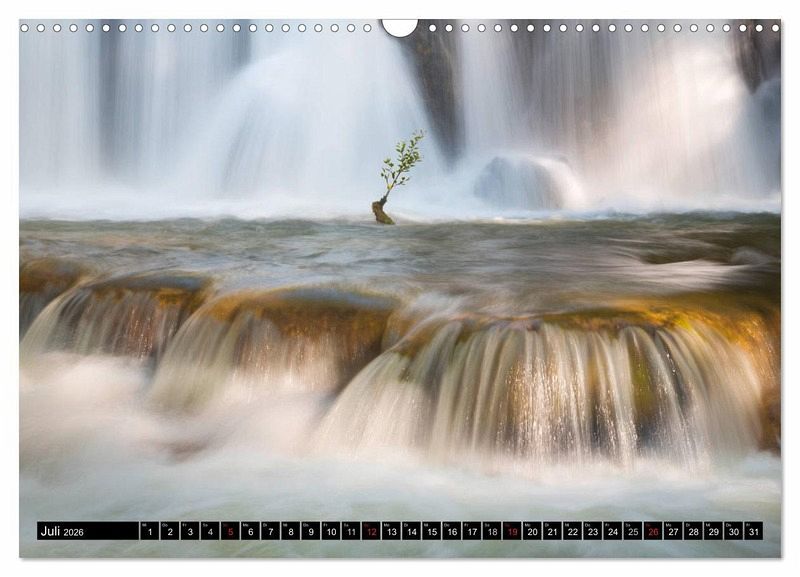The height and width of the screenshot is (577, 800).
Task: Click the rounded boulder in the waterfall
Action: point(527,182)
